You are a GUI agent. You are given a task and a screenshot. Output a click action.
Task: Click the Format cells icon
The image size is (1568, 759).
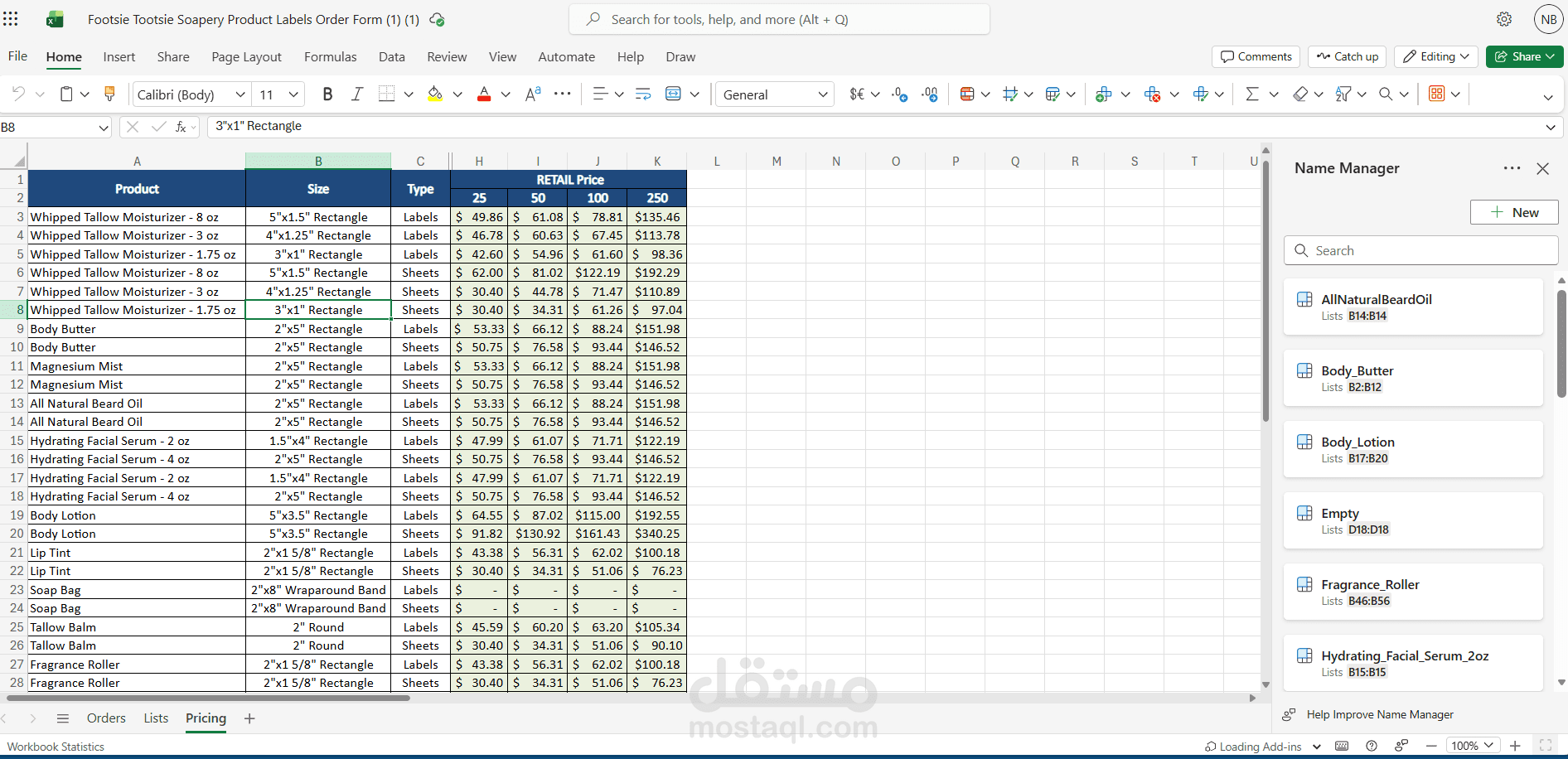(x=1200, y=94)
